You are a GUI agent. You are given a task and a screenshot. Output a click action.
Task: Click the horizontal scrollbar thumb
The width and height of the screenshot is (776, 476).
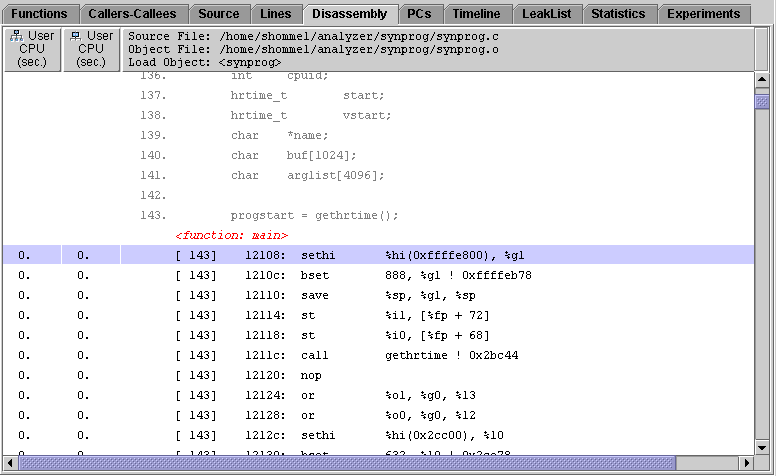tap(347, 463)
